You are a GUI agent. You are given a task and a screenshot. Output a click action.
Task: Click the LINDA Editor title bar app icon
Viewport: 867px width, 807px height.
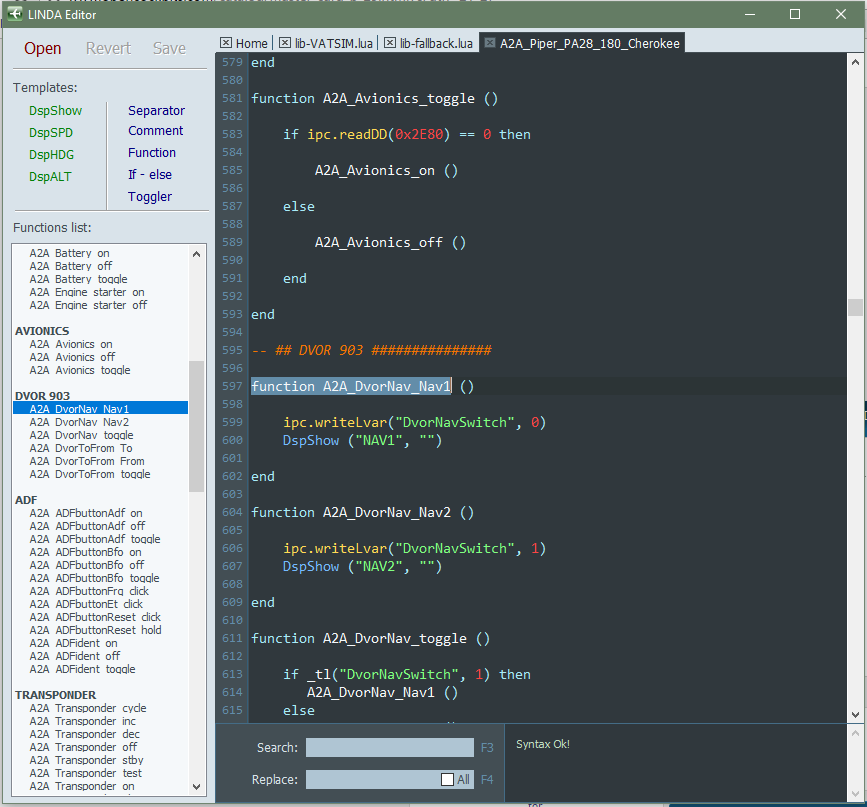click(15, 14)
